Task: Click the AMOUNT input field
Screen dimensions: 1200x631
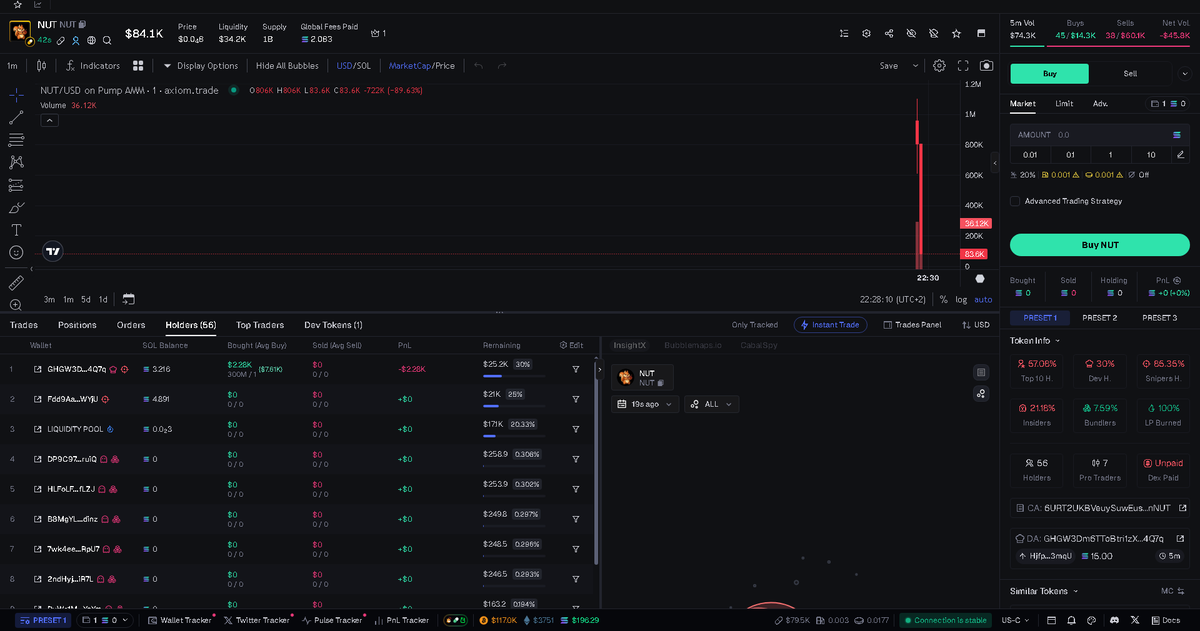Action: coord(1099,134)
